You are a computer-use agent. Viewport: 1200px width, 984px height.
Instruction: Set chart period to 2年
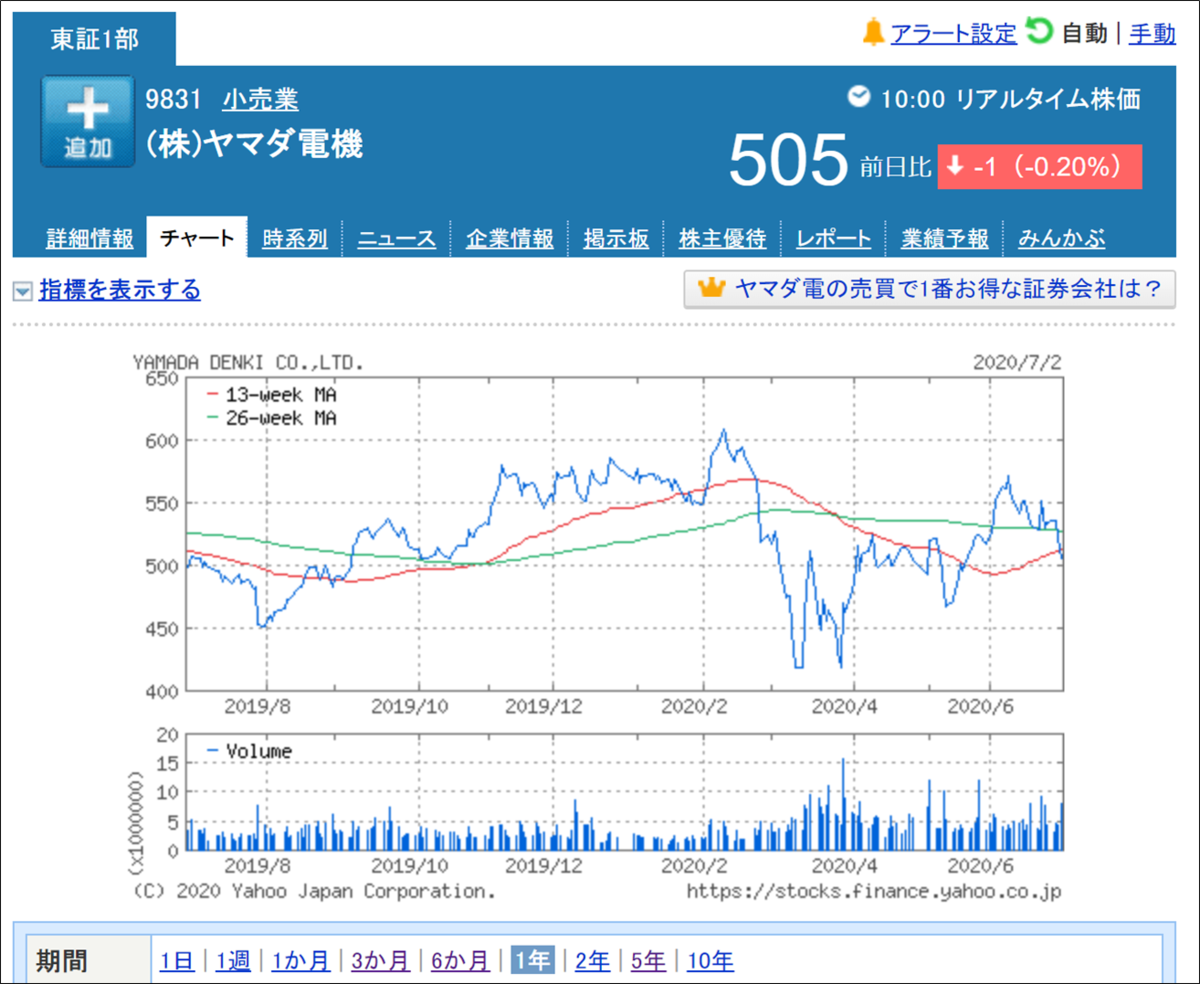[x=592, y=961]
